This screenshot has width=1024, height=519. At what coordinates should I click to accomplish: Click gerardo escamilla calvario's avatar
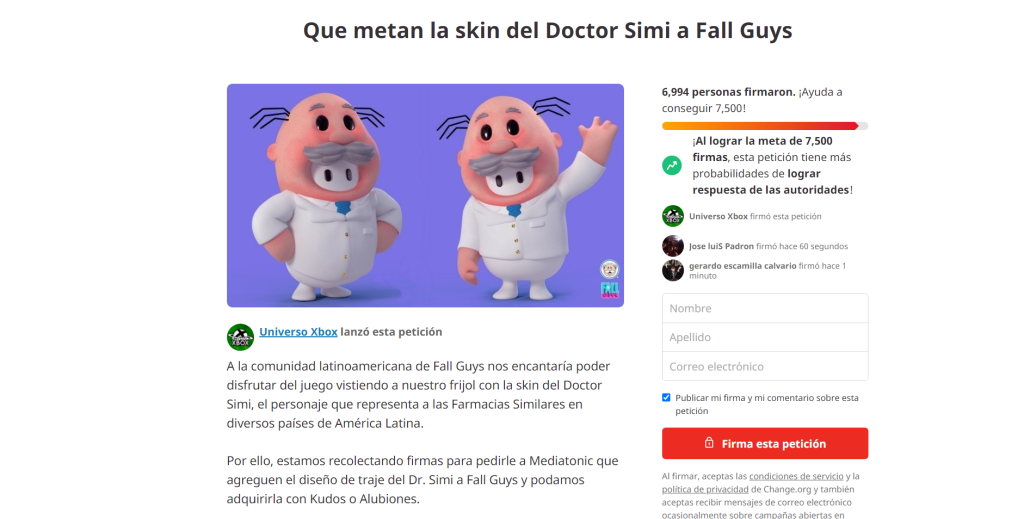pos(673,270)
